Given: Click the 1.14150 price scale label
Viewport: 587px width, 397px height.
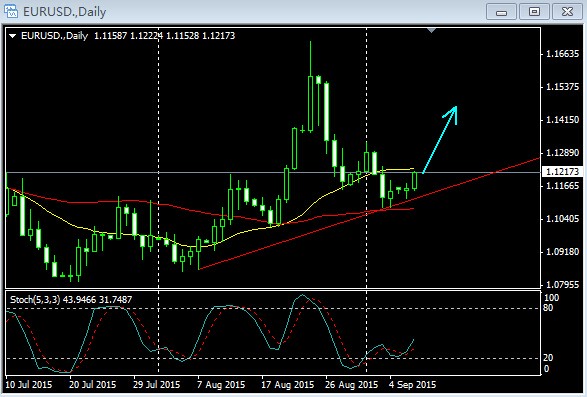Looking at the screenshot, I should click(x=562, y=120).
